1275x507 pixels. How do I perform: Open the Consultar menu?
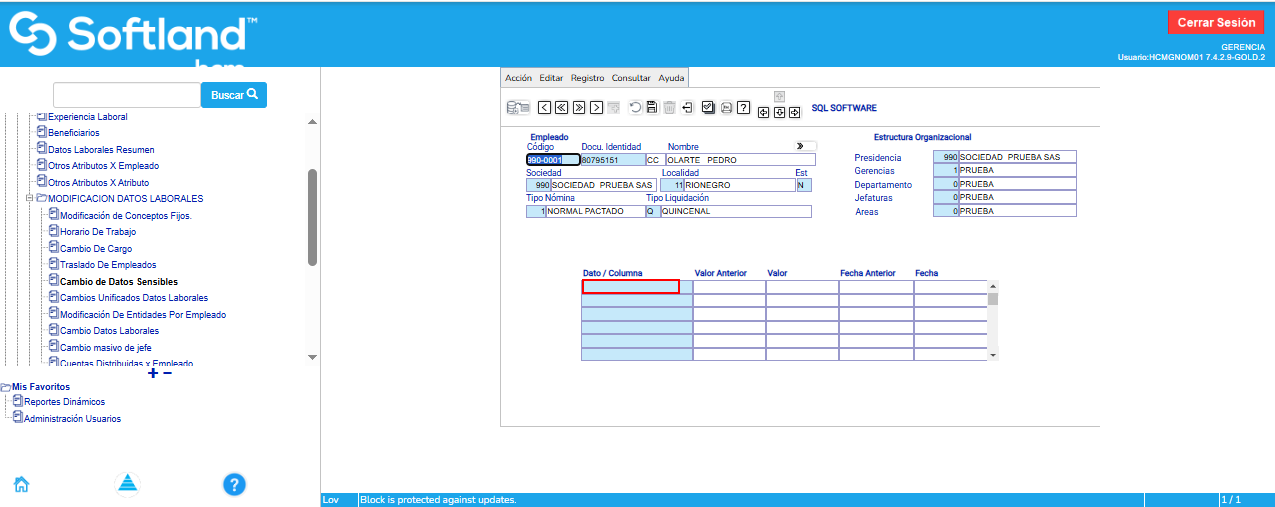tap(631, 78)
